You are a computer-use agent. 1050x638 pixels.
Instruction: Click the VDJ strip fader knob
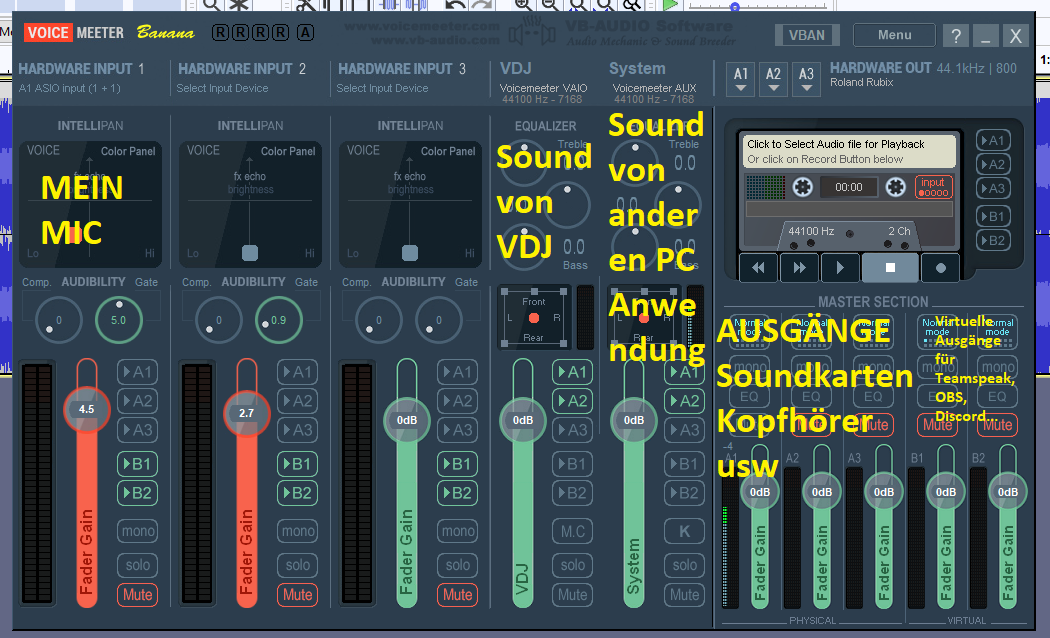[x=522, y=420]
